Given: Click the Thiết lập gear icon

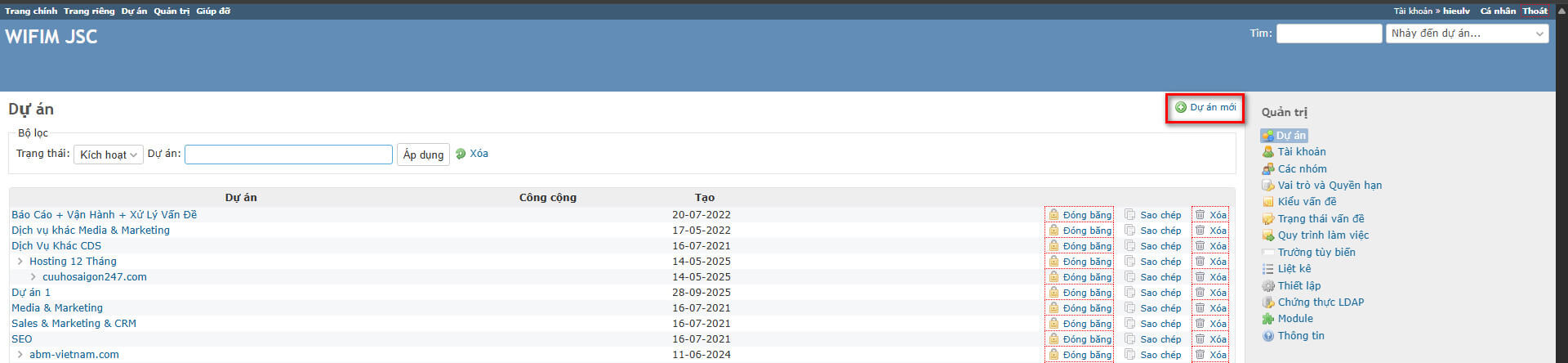Looking at the screenshot, I should tap(1267, 286).
